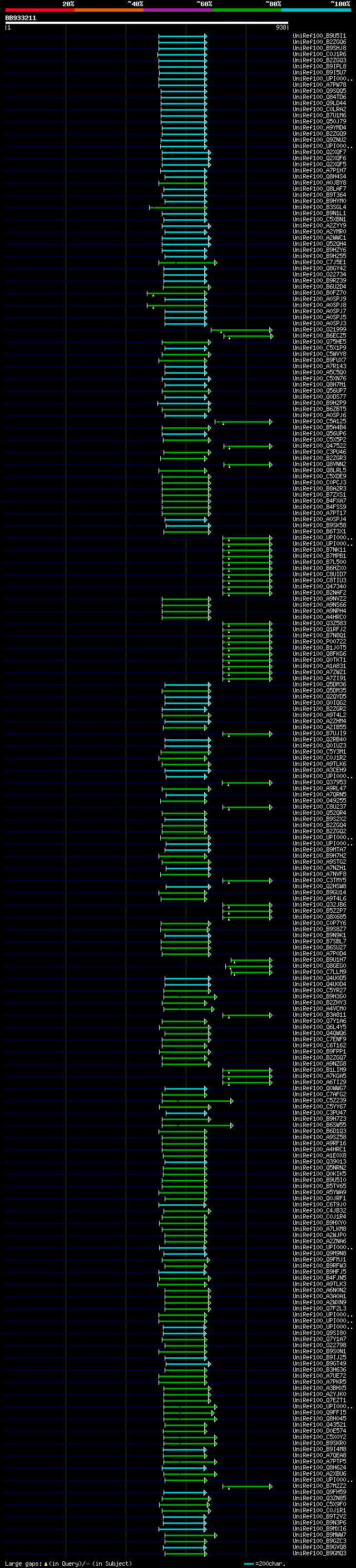Screen dimensions: 356x1568
Task: Select hit label UniRef100_Q8LRL5
Action: tap(319, 470)
